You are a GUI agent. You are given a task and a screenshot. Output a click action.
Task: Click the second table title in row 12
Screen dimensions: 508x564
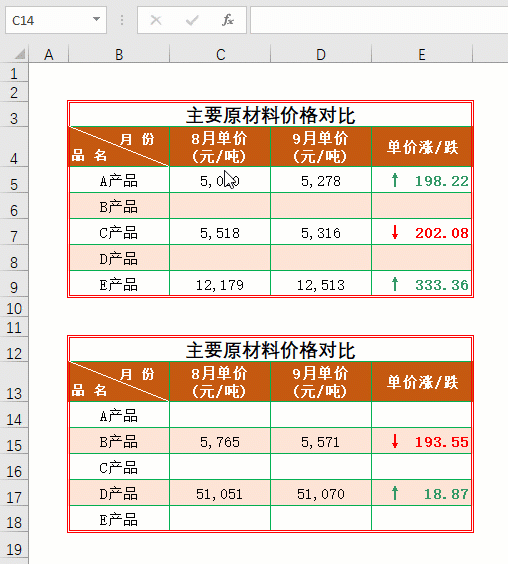[x=270, y=350]
